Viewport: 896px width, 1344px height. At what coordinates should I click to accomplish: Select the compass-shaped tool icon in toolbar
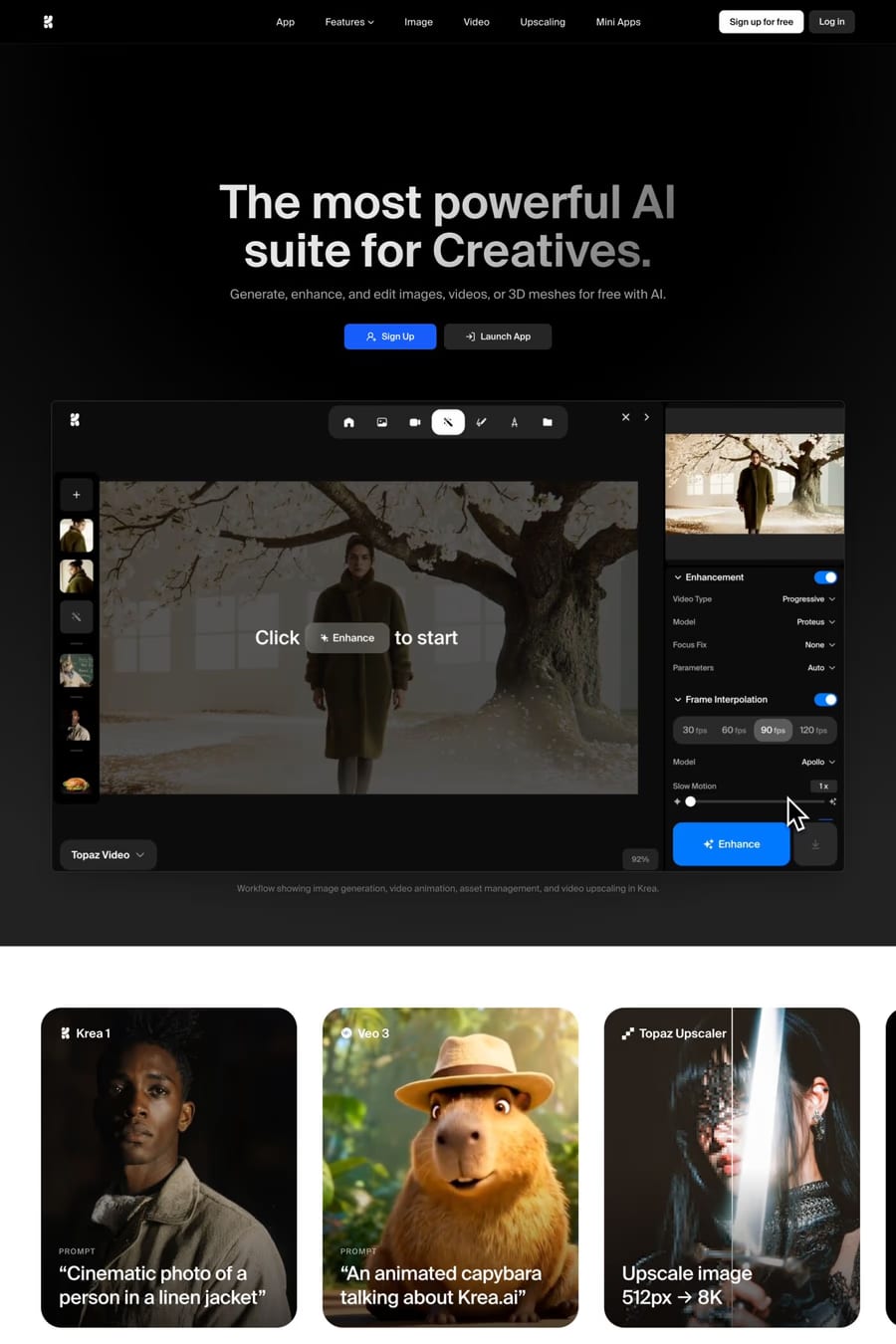(x=514, y=422)
